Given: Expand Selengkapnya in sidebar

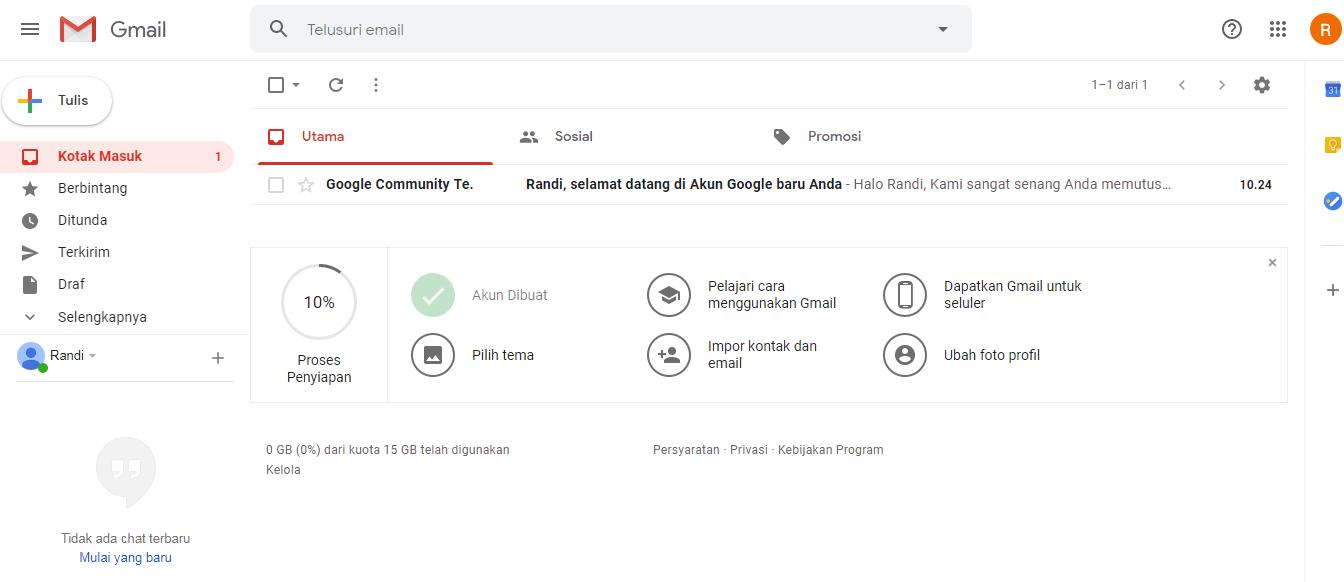Looking at the screenshot, I should point(102,317).
